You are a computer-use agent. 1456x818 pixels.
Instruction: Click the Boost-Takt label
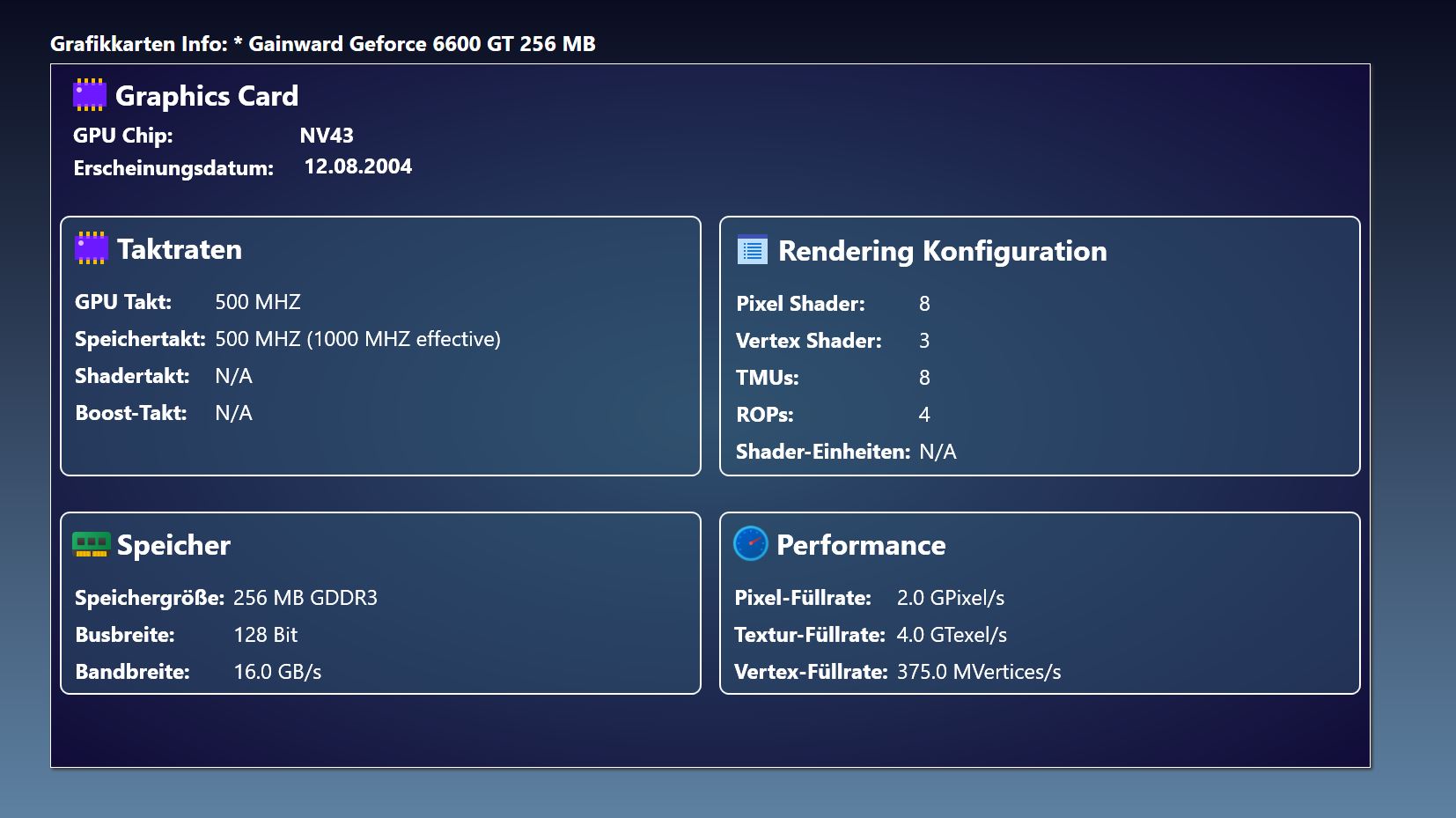pyautogui.click(x=131, y=413)
